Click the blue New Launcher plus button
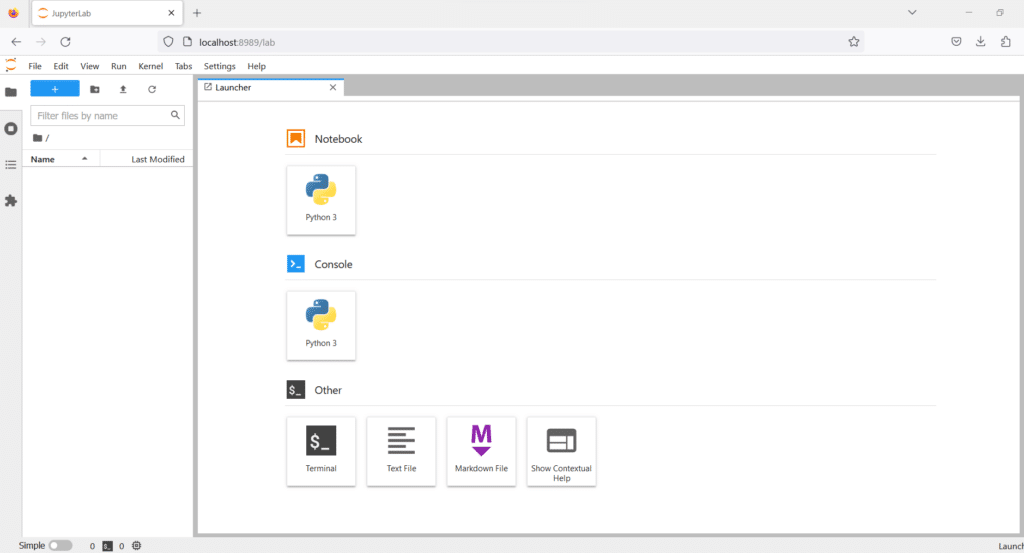1024x553 pixels. coord(55,89)
